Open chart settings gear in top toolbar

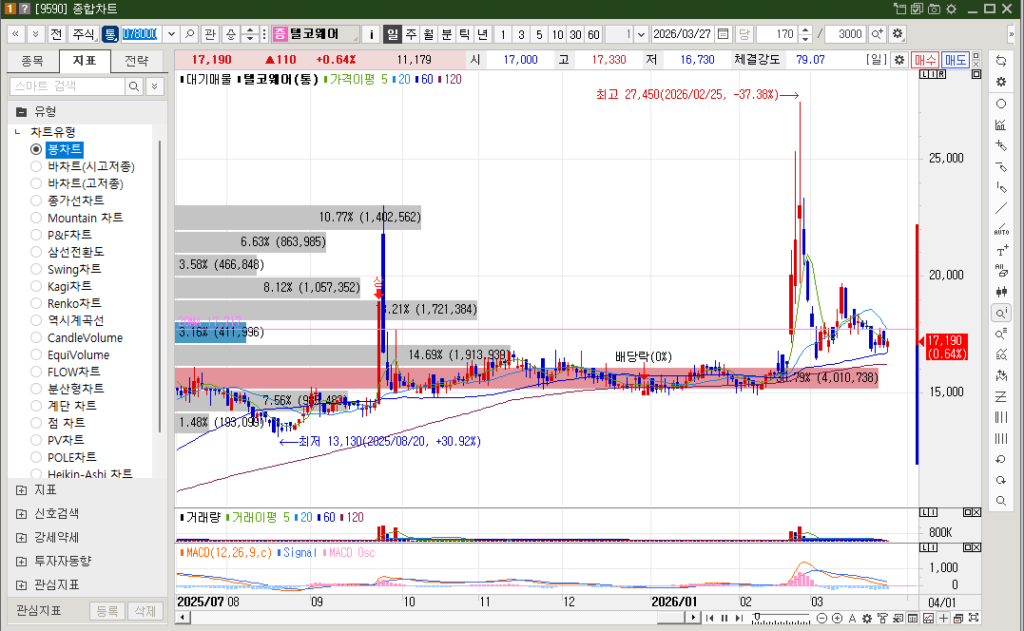pos(897,33)
